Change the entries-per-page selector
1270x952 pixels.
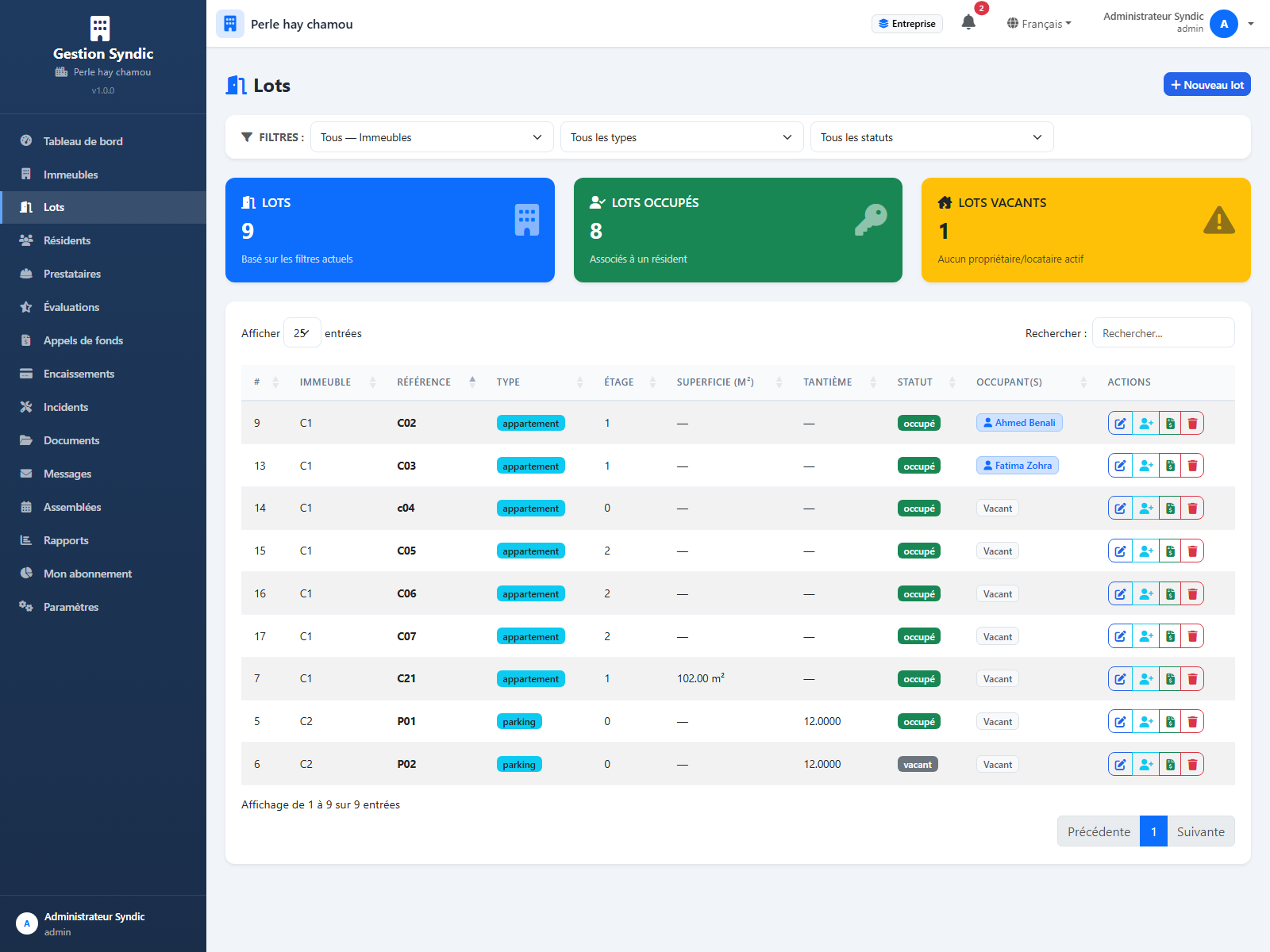[302, 332]
